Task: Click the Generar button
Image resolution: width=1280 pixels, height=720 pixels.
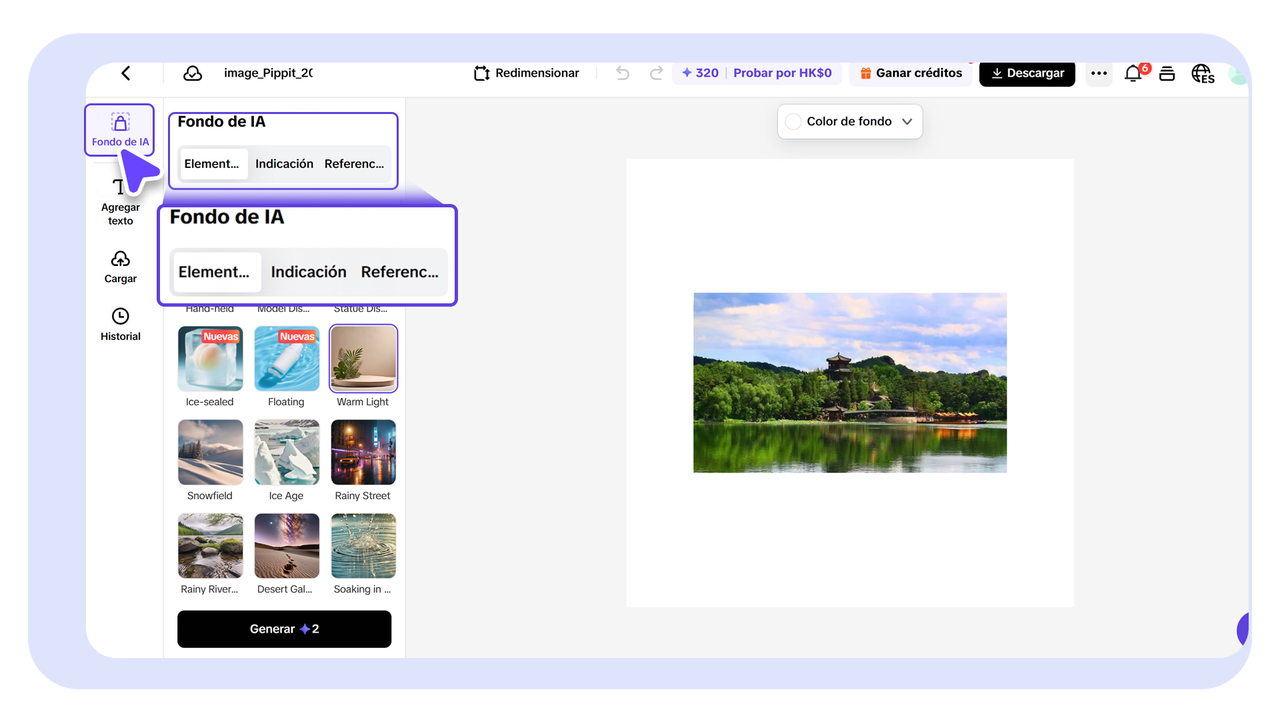Action: click(x=284, y=629)
